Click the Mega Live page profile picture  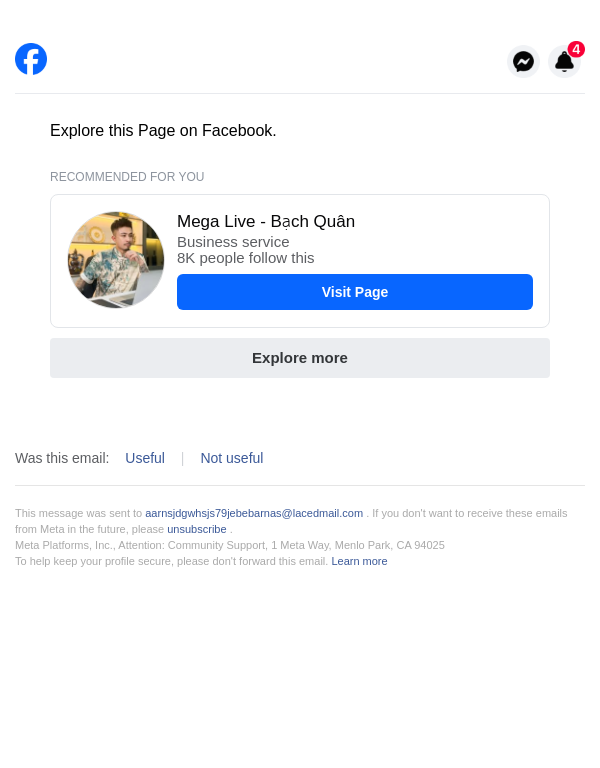[116, 260]
